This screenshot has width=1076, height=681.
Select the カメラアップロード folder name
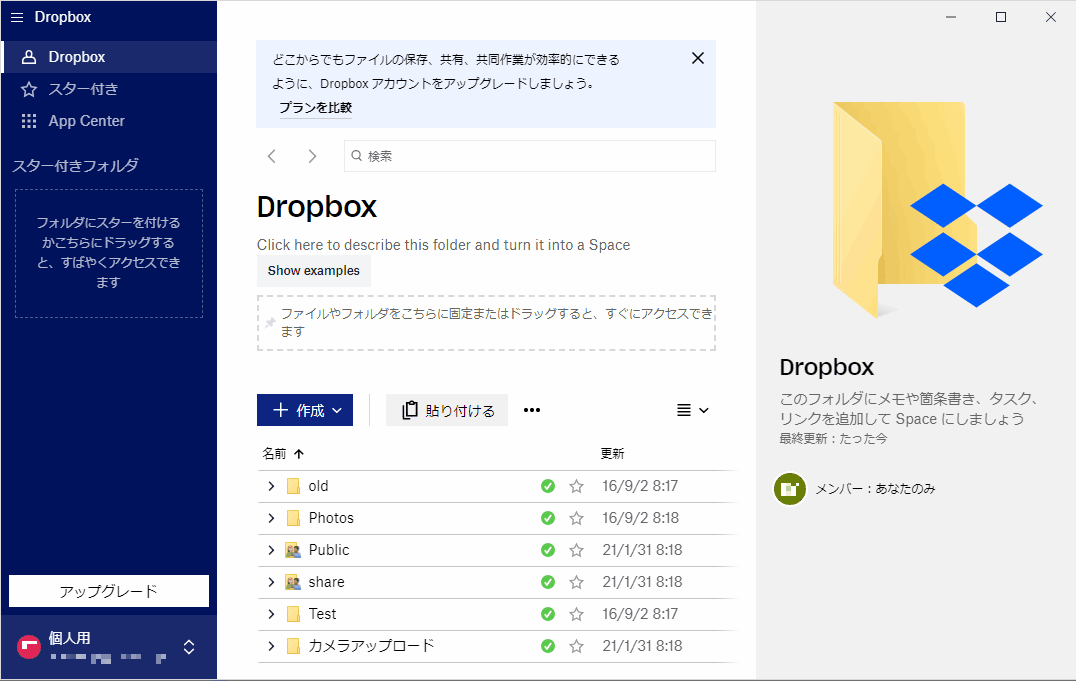371,646
